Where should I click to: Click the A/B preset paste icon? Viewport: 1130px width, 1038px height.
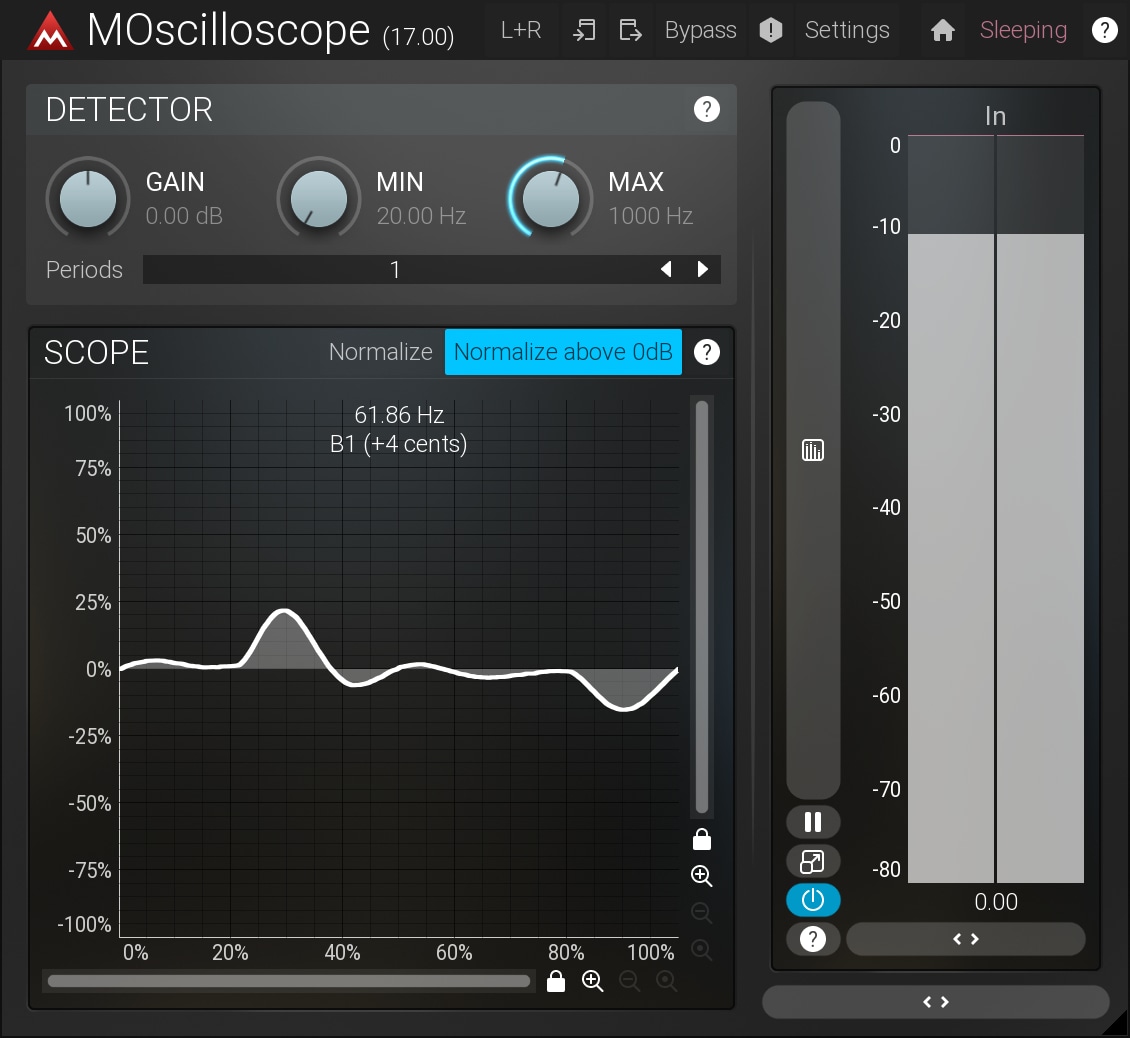point(584,31)
